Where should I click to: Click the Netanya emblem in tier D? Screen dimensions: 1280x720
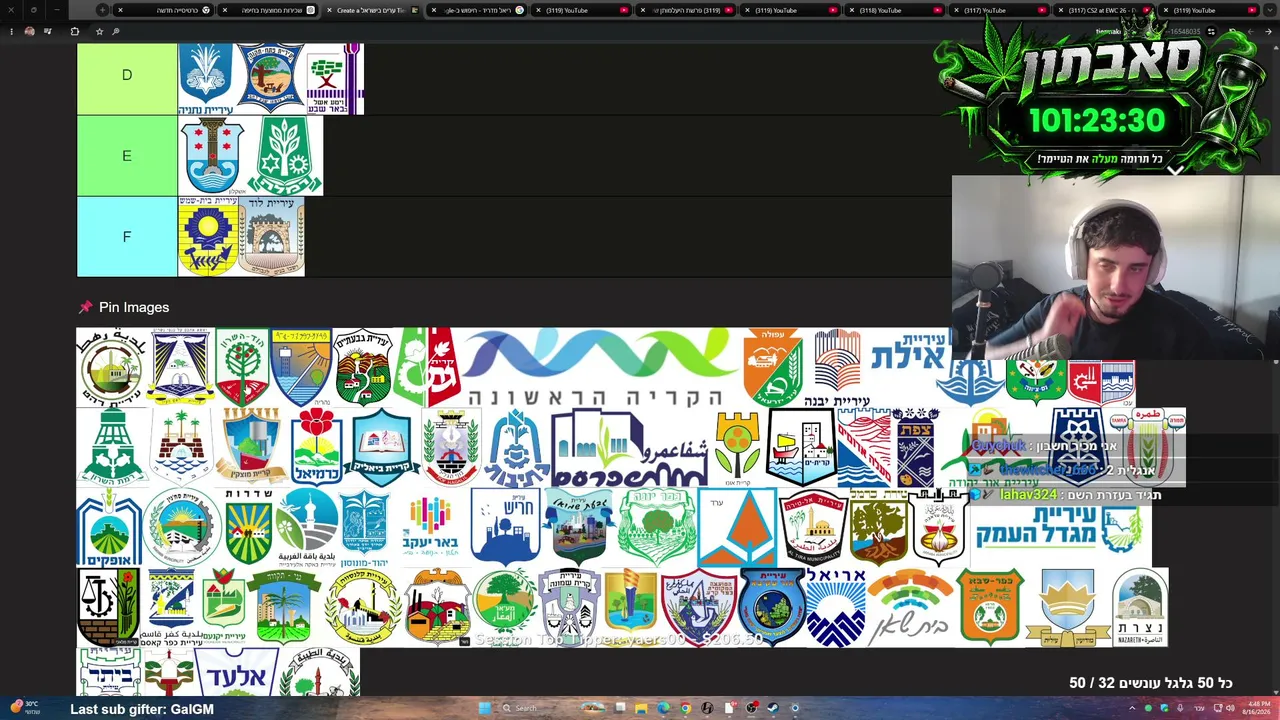tap(206, 79)
